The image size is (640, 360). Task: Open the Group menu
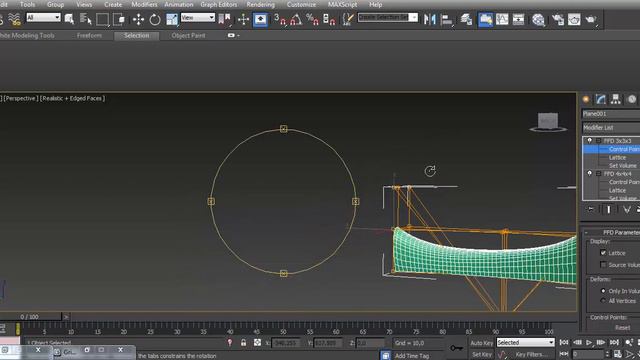56,4
